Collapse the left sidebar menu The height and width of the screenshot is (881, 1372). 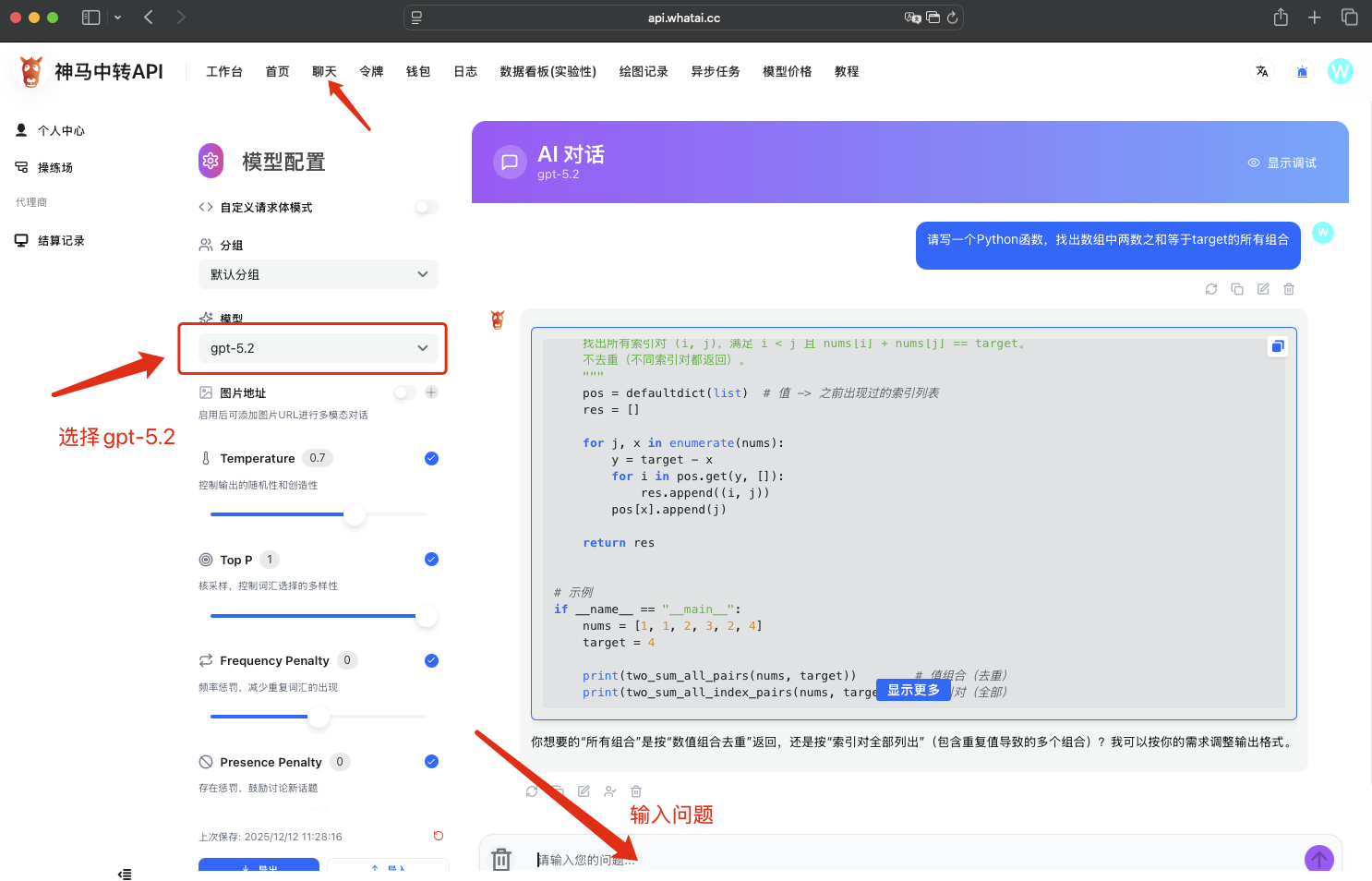[x=125, y=874]
